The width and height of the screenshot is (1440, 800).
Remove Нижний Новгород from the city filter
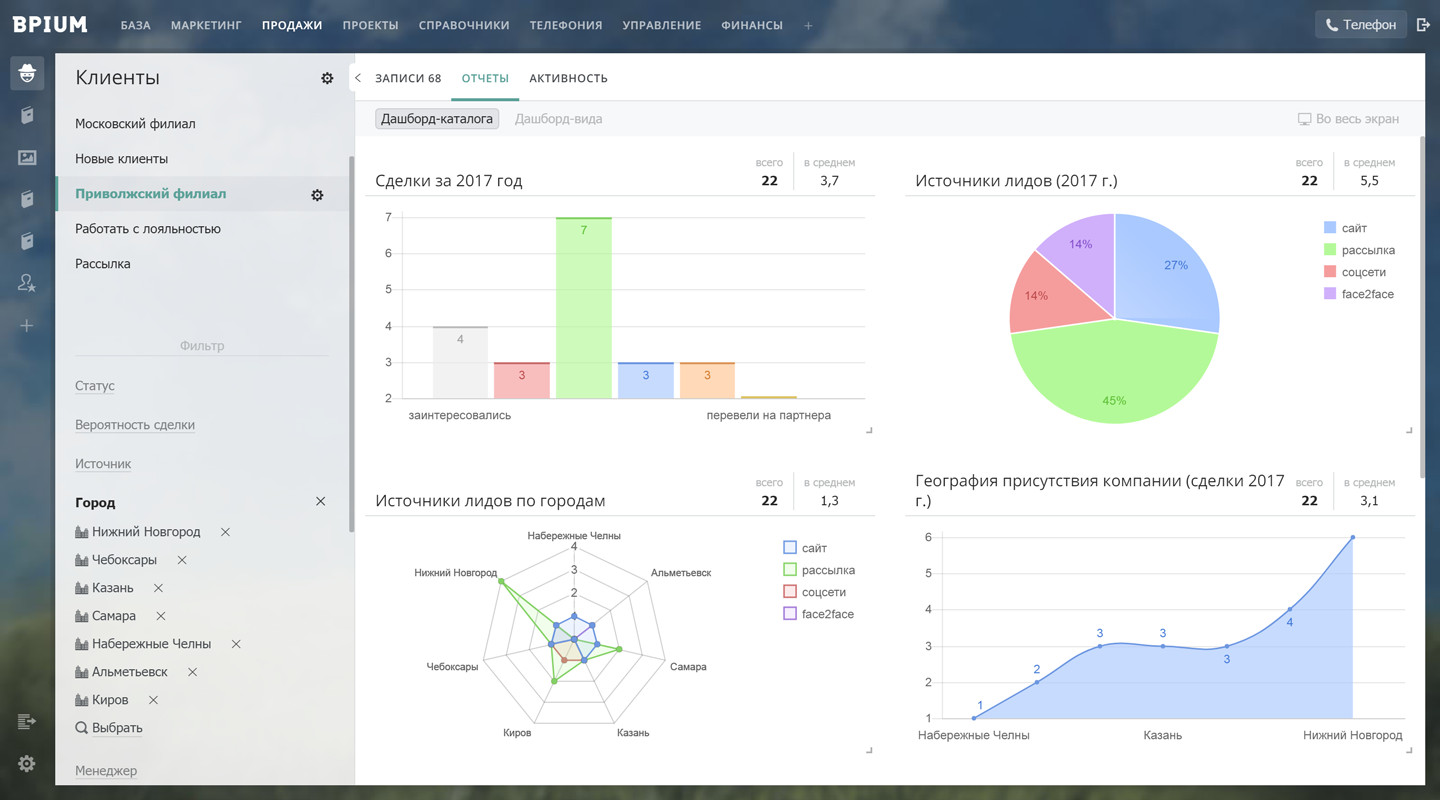coord(225,532)
